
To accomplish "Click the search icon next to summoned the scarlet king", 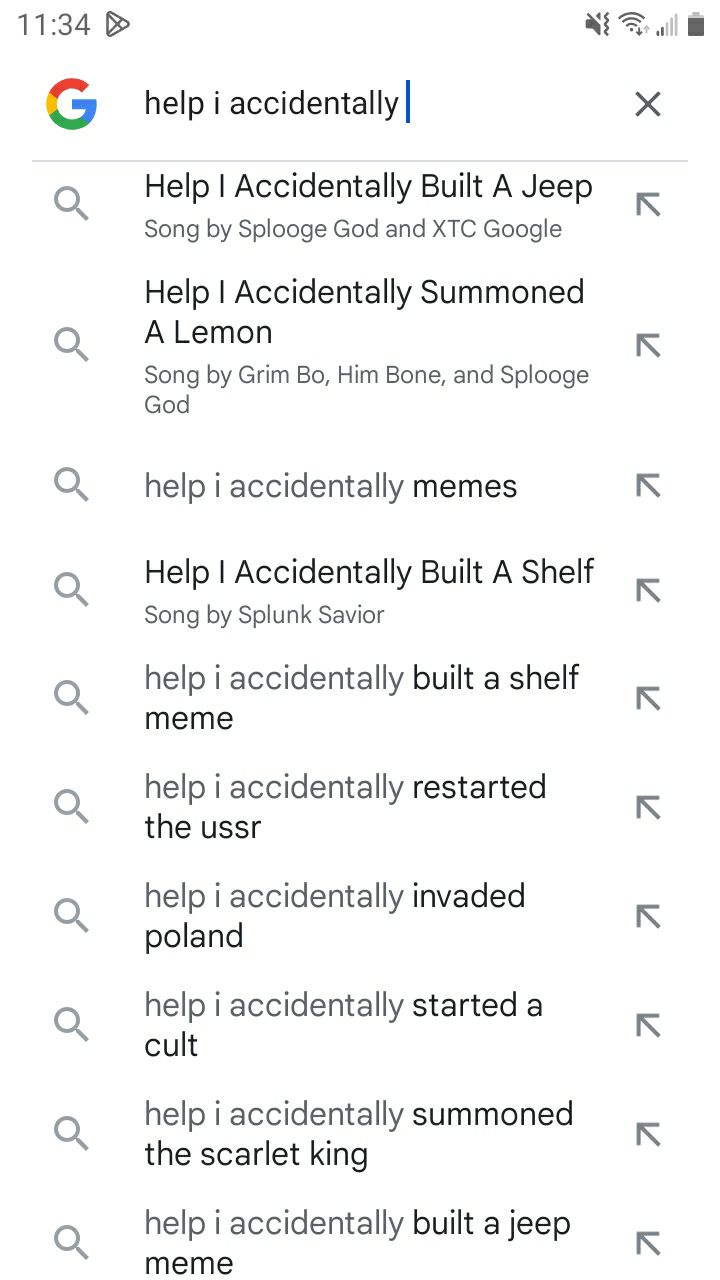I will point(71,1133).
